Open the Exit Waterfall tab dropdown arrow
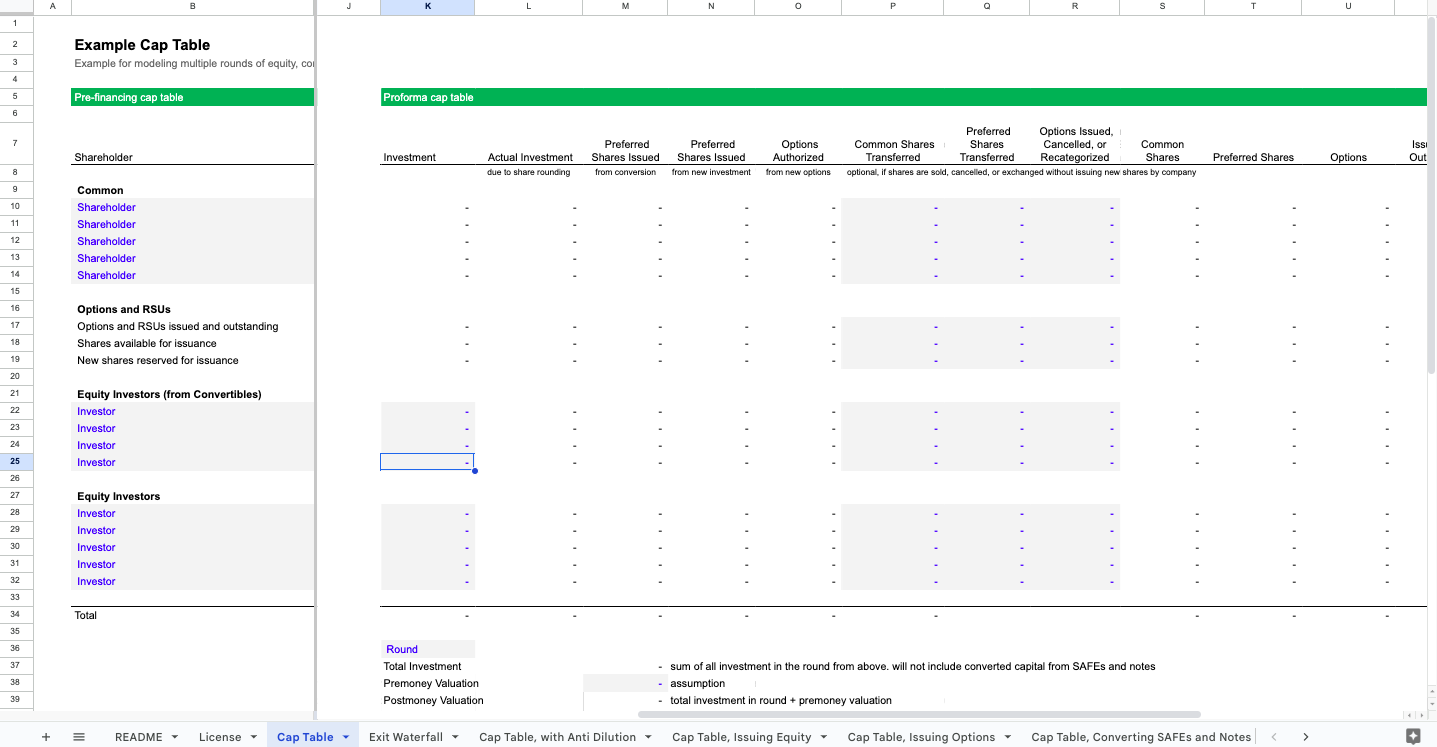 point(456,737)
